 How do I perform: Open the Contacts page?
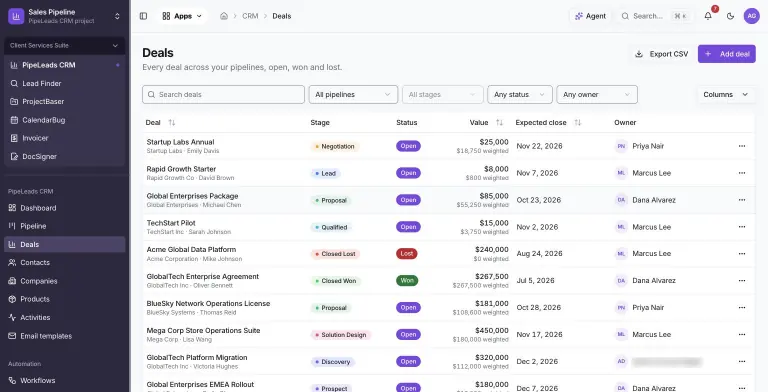(x=64, y=263)
